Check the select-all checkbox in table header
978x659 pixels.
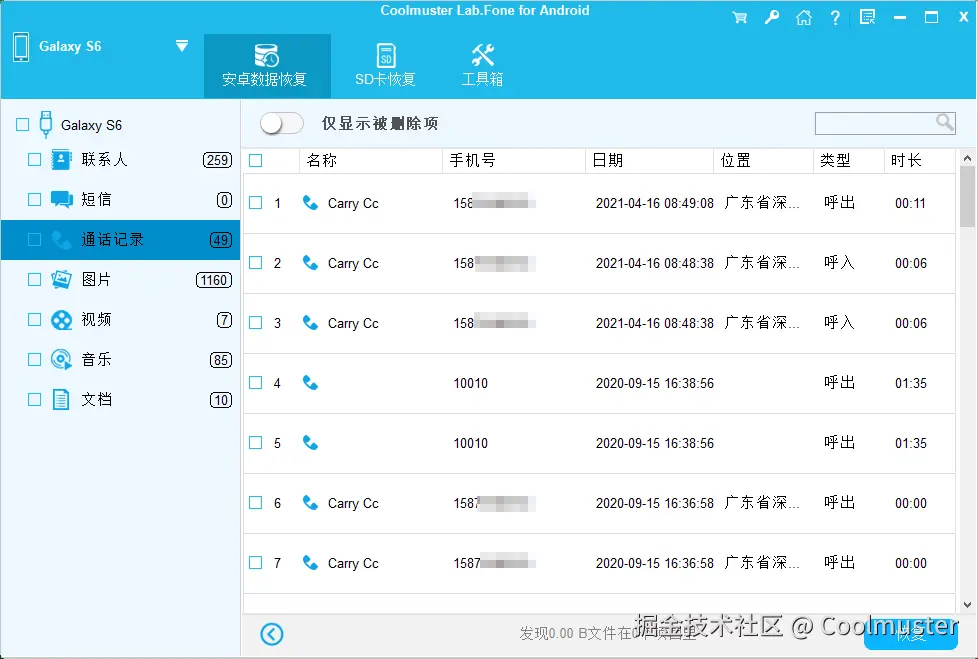click(257, 160)
